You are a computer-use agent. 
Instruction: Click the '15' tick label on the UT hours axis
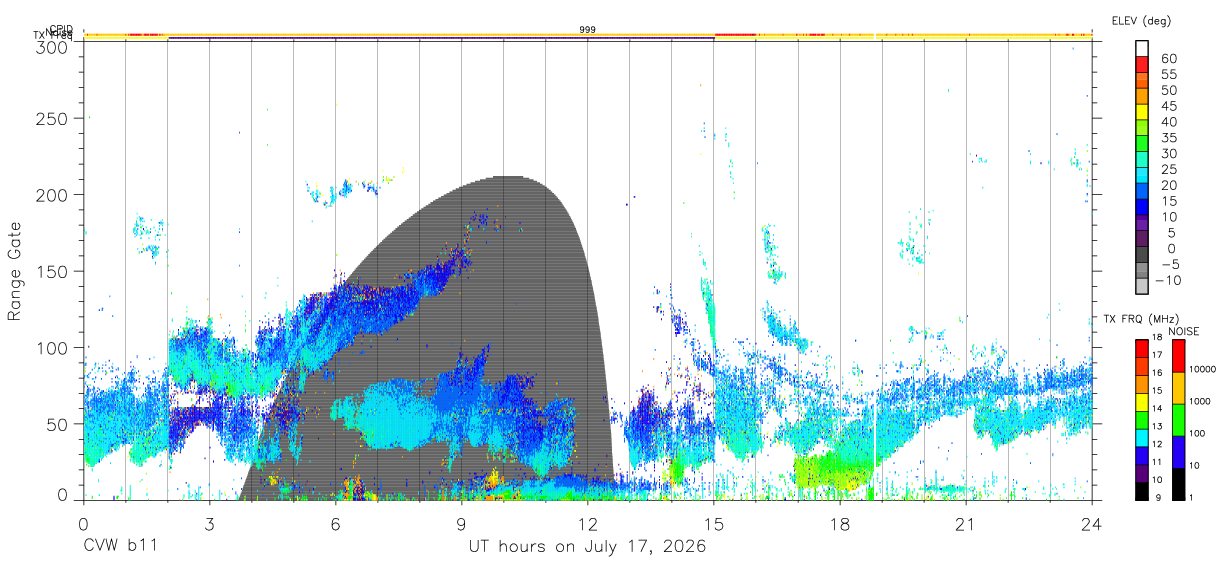(714, 524)
